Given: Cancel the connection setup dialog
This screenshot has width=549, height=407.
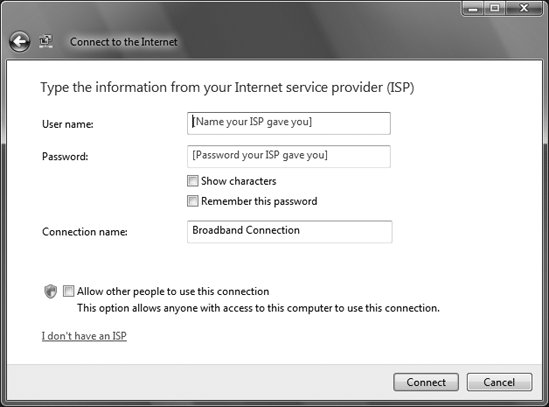Looking at the screenshot, I should click(499, 382).
